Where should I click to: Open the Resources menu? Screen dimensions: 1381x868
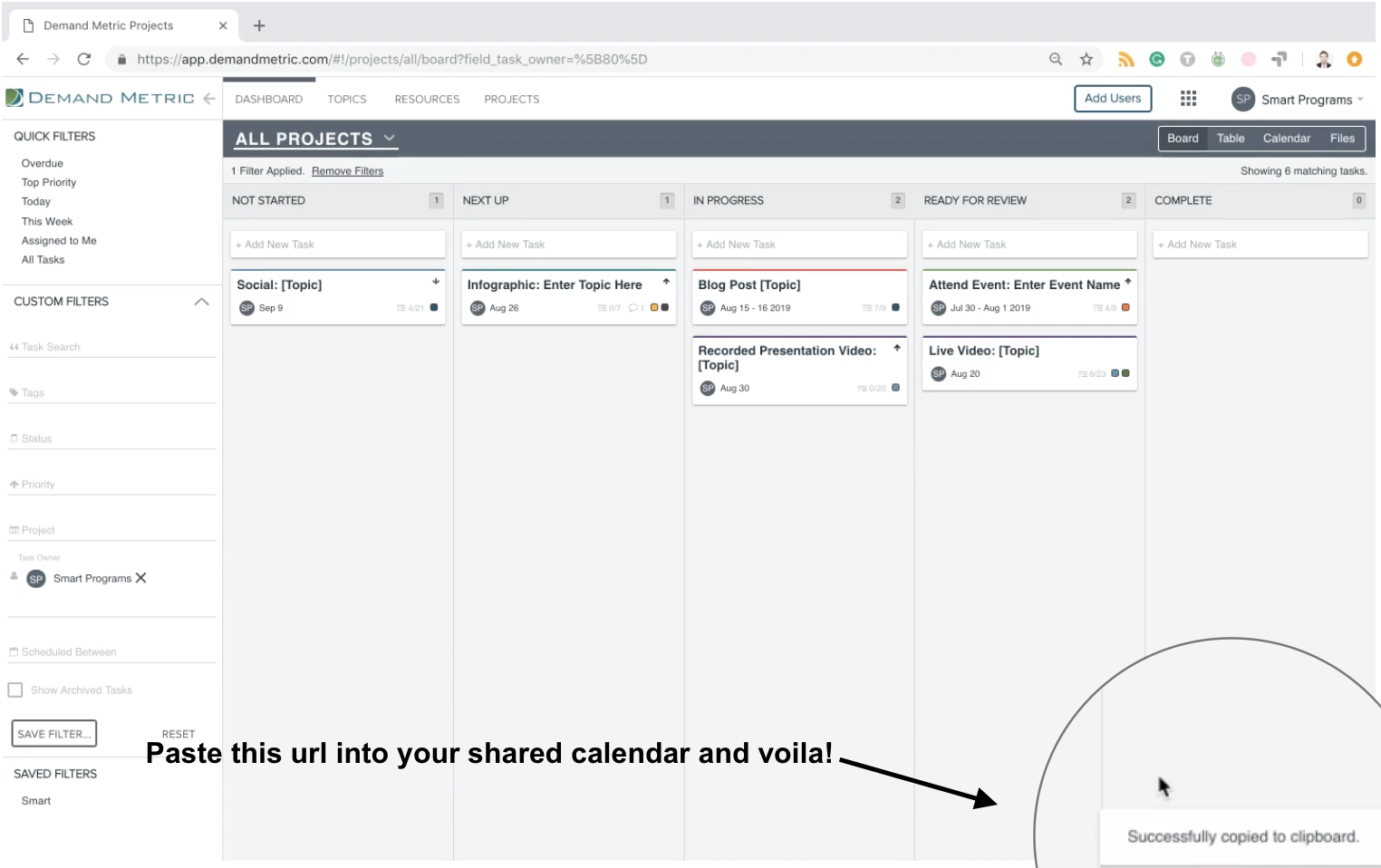[427, 99]
